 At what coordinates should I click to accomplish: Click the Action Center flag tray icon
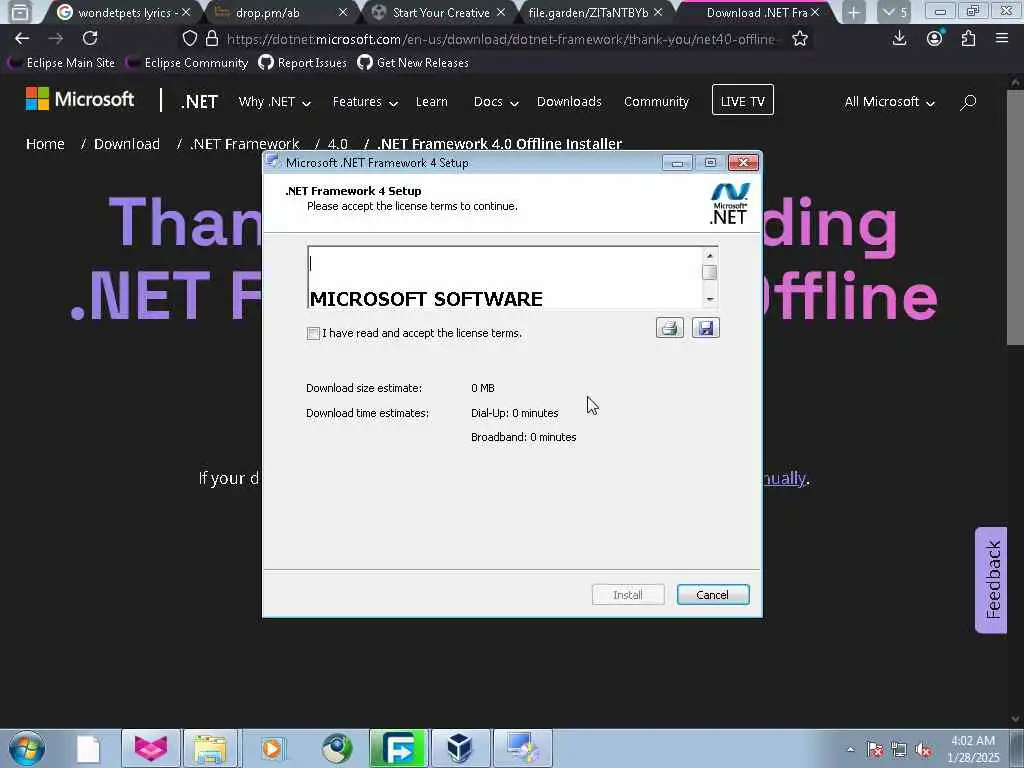point(875,750)
